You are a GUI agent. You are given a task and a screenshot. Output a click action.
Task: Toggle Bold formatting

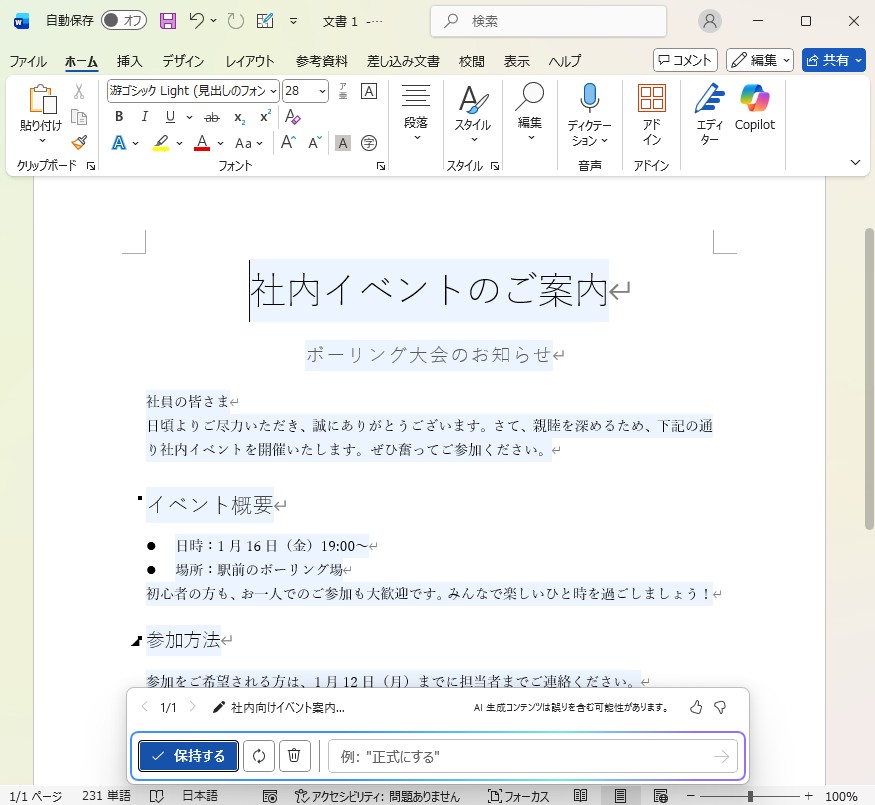(x=119, y=117)
